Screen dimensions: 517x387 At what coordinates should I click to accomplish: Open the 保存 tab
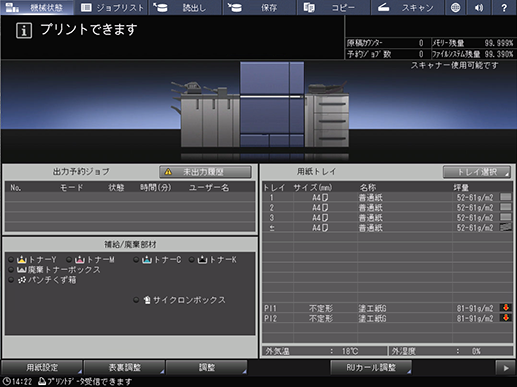[x=259, y=7]
